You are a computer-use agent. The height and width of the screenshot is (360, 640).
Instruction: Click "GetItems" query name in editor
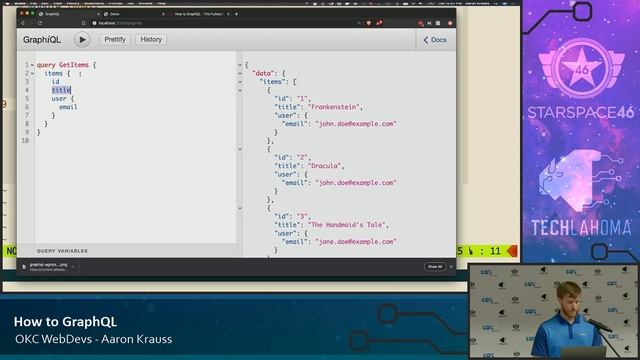click(74, 65)
